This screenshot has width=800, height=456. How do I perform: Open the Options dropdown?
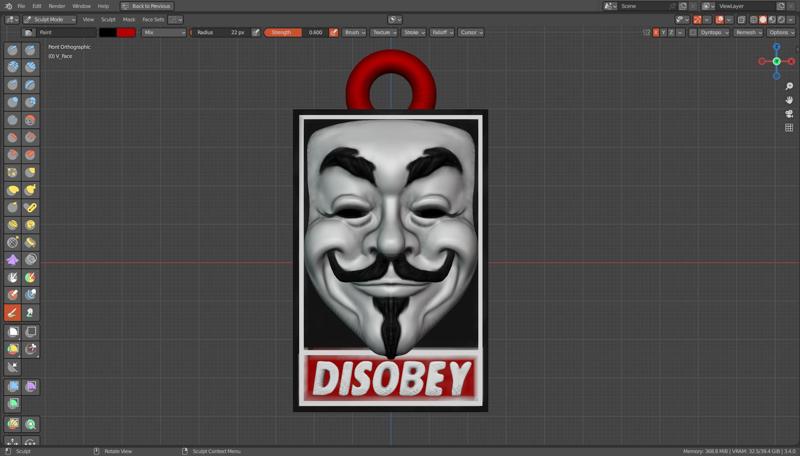tap(781, 33)
